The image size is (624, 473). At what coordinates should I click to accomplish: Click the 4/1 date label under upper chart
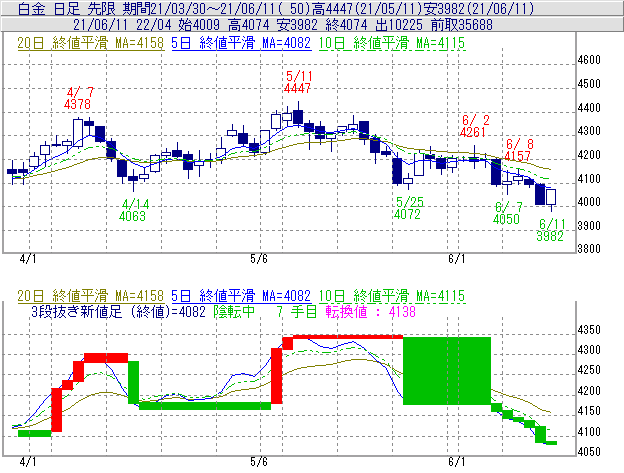(x=28, y=259)
